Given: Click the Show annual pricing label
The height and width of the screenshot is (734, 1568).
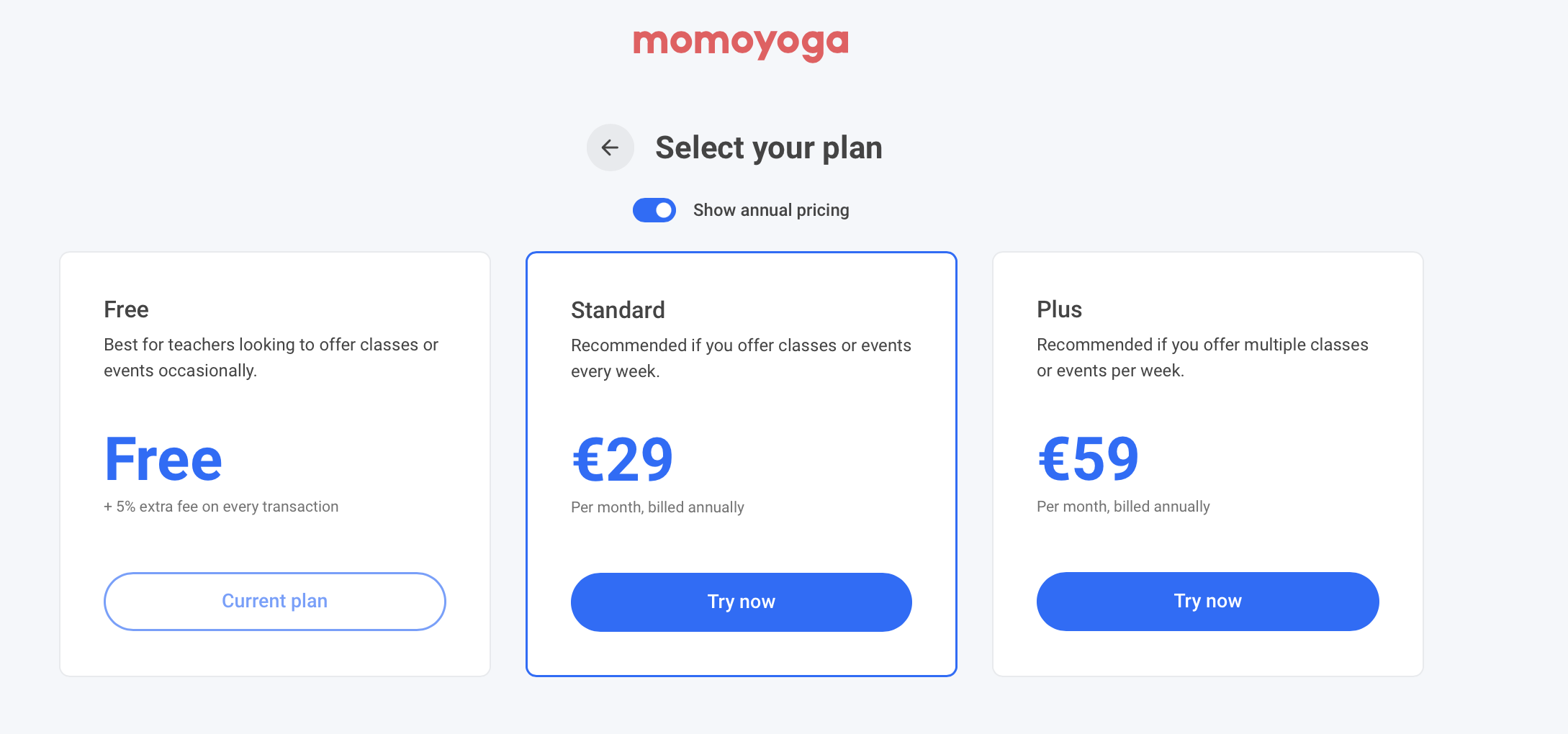Looking at the screenshot, I should (771, 210).
